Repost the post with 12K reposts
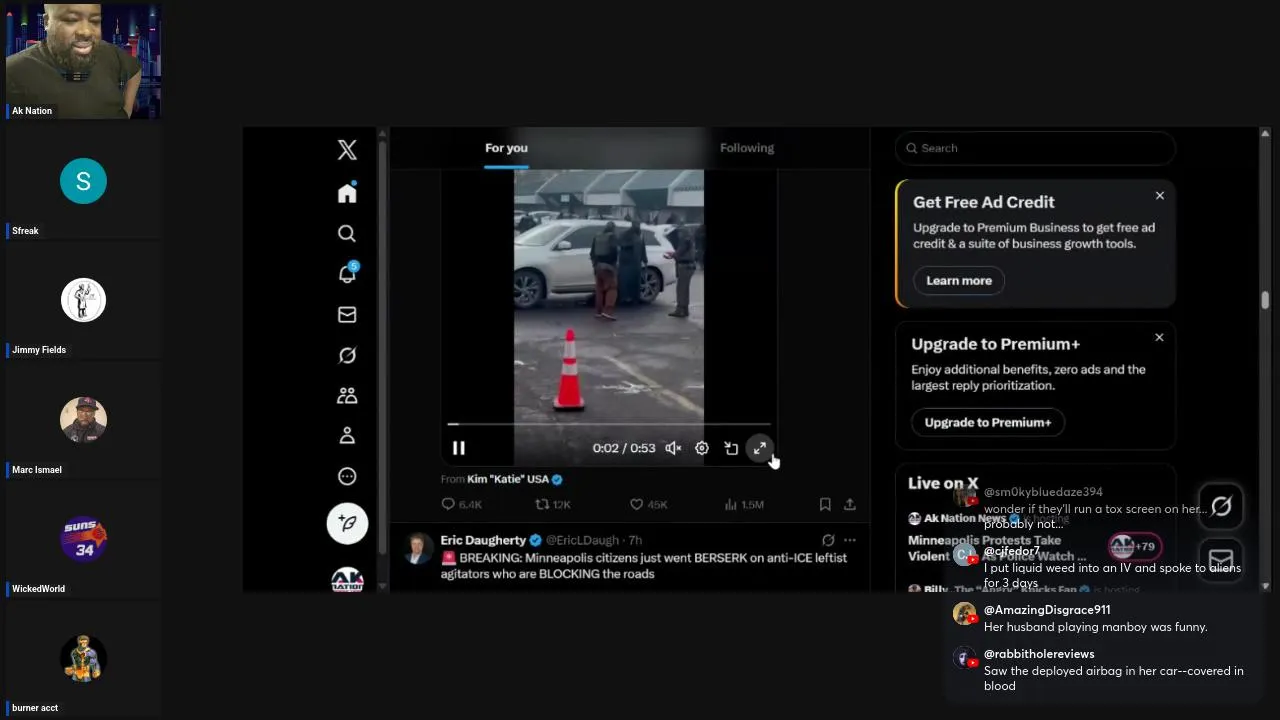Viewport: 1280px width, 720px height. pos(553,504)
